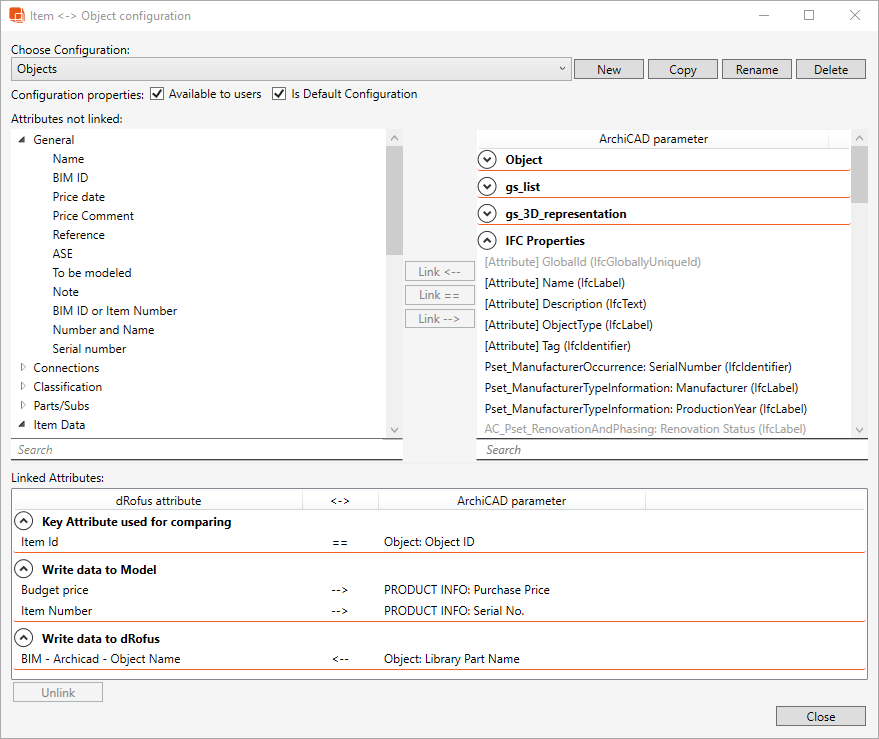Click the dRofus app icon in title bar
The image size is (879, 739).
tap(17, 16)
